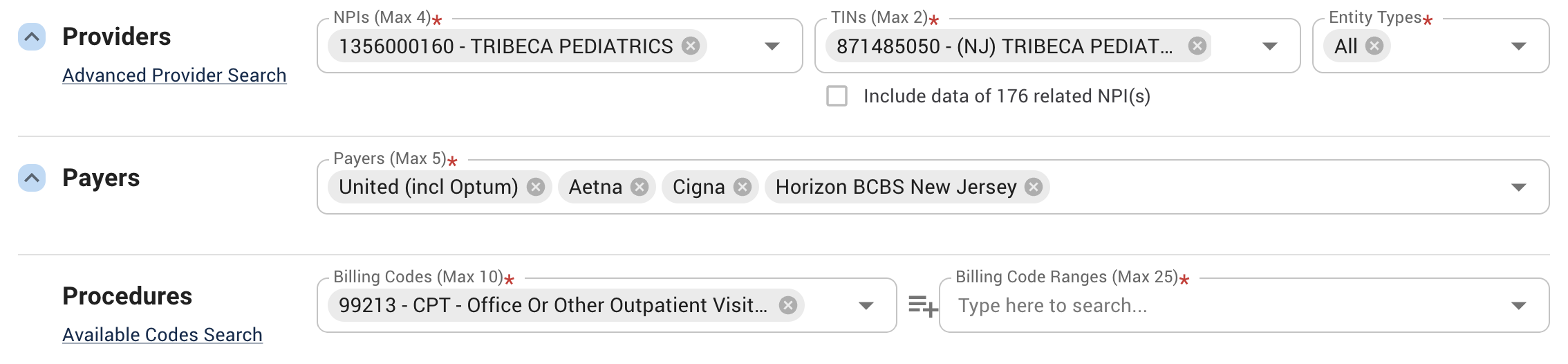The height and width of the screenshot is (364, 1568).
Task: Check Include data of 176 related NPIs
Action: pyautogui.click(x=837, y=95)
